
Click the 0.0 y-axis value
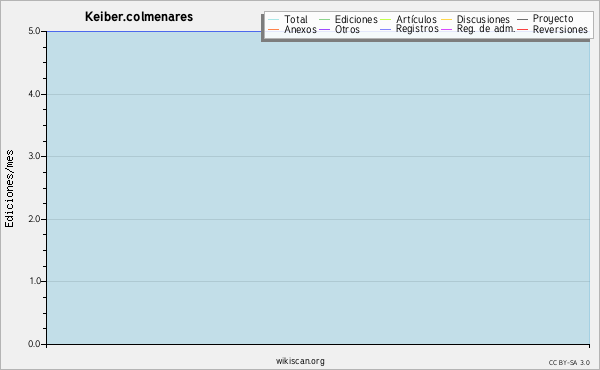pos(34,344)
